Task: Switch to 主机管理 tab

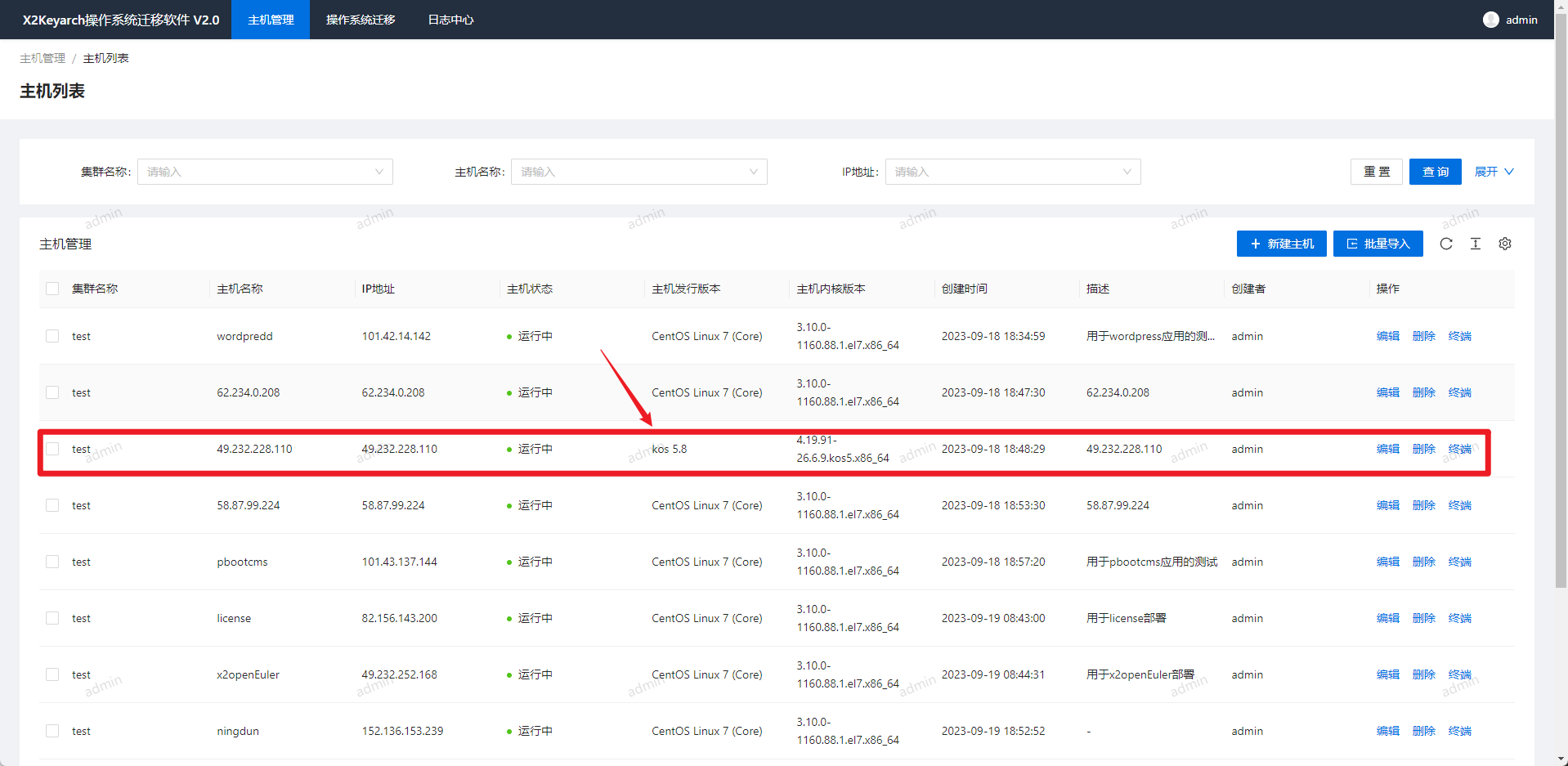Action: coord(271,20)
